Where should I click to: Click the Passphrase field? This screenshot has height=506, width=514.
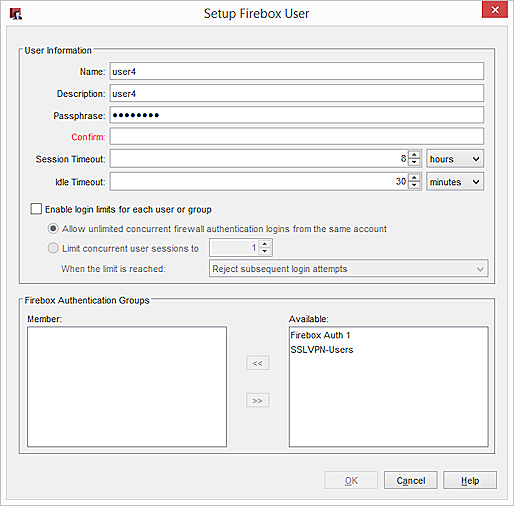click(x=297, y=115)
